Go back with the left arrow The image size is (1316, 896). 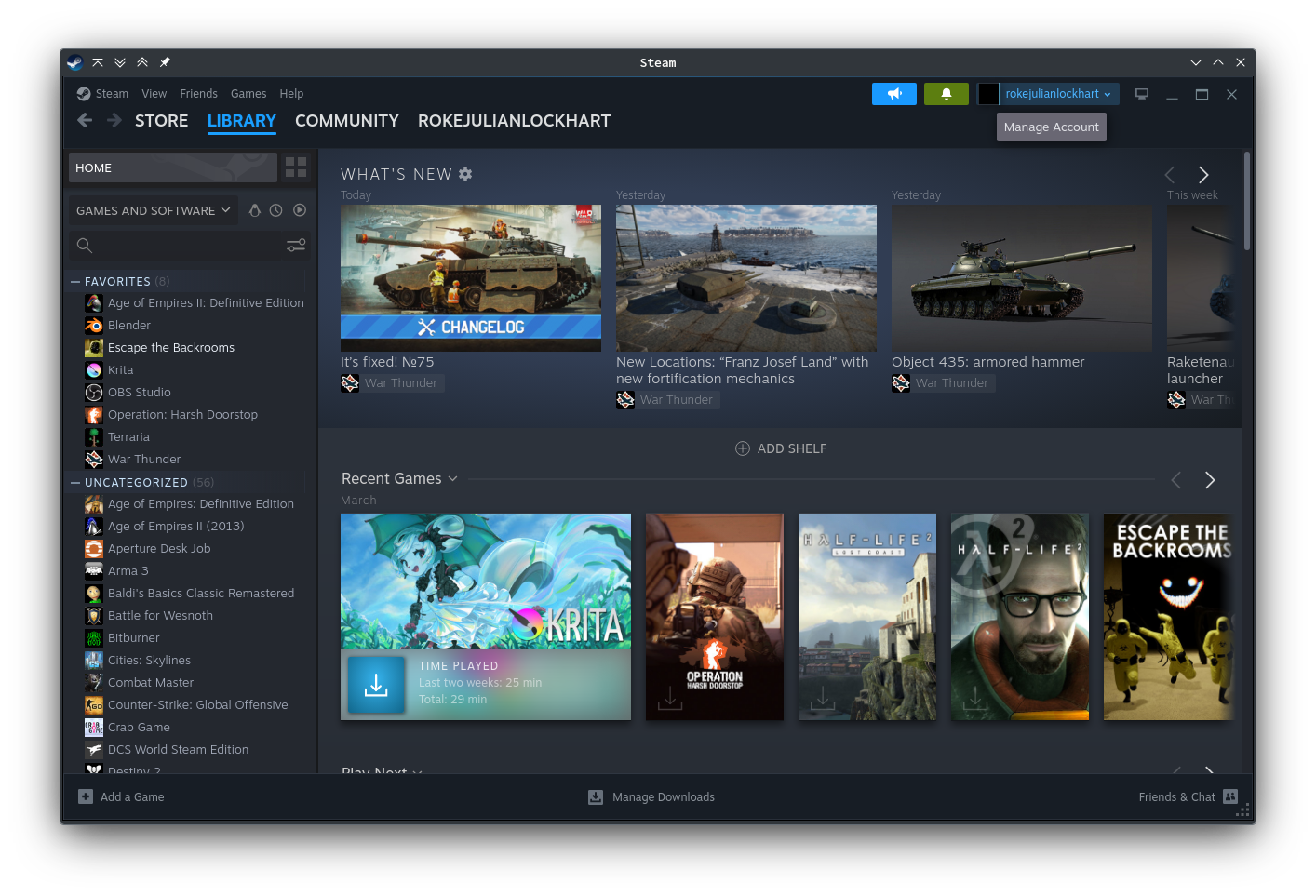tap(85, 121)
